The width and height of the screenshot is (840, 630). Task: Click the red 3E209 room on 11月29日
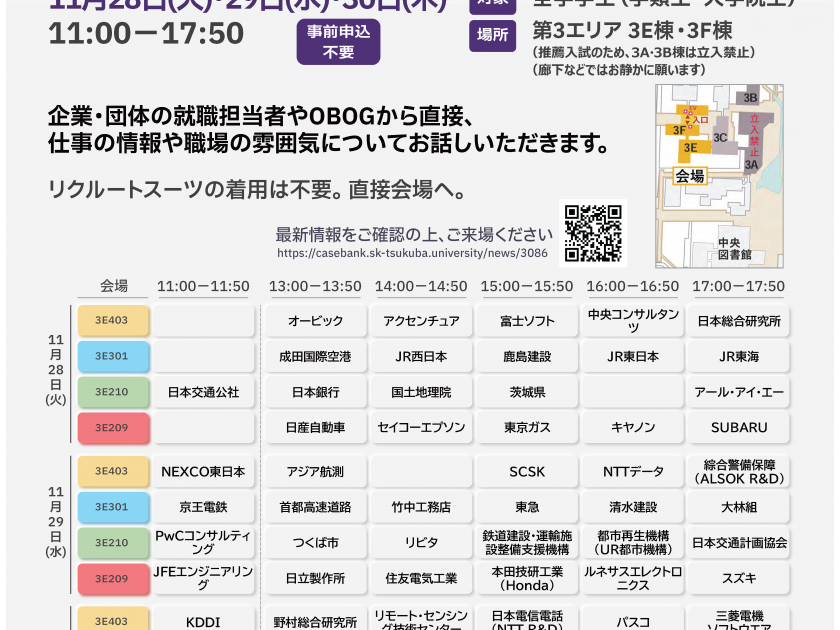pyautogui.click(x=113, y=579)
